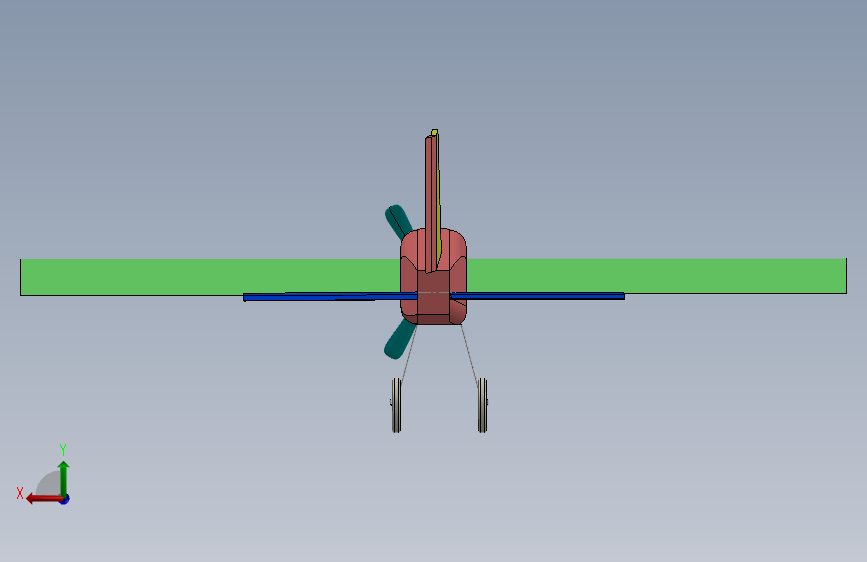Screen dimensions: 867x562
Task: Select the lower teal propeller blade
Action: point(399,341)
